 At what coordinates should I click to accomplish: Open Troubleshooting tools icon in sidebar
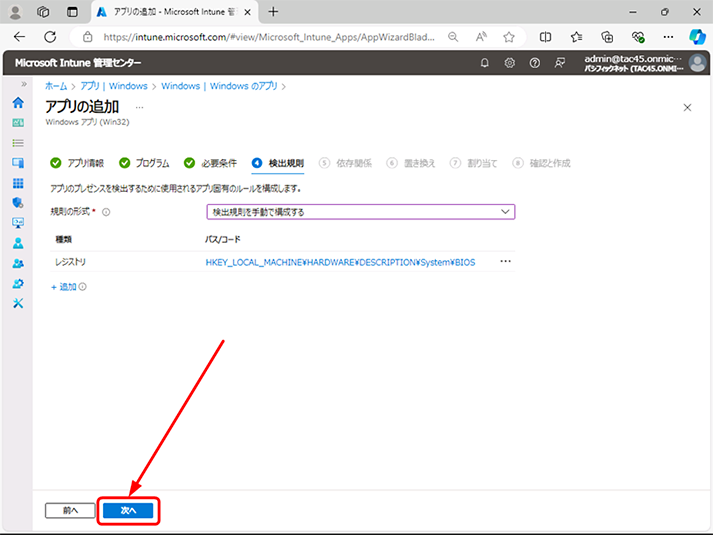(x=18, y=303)
